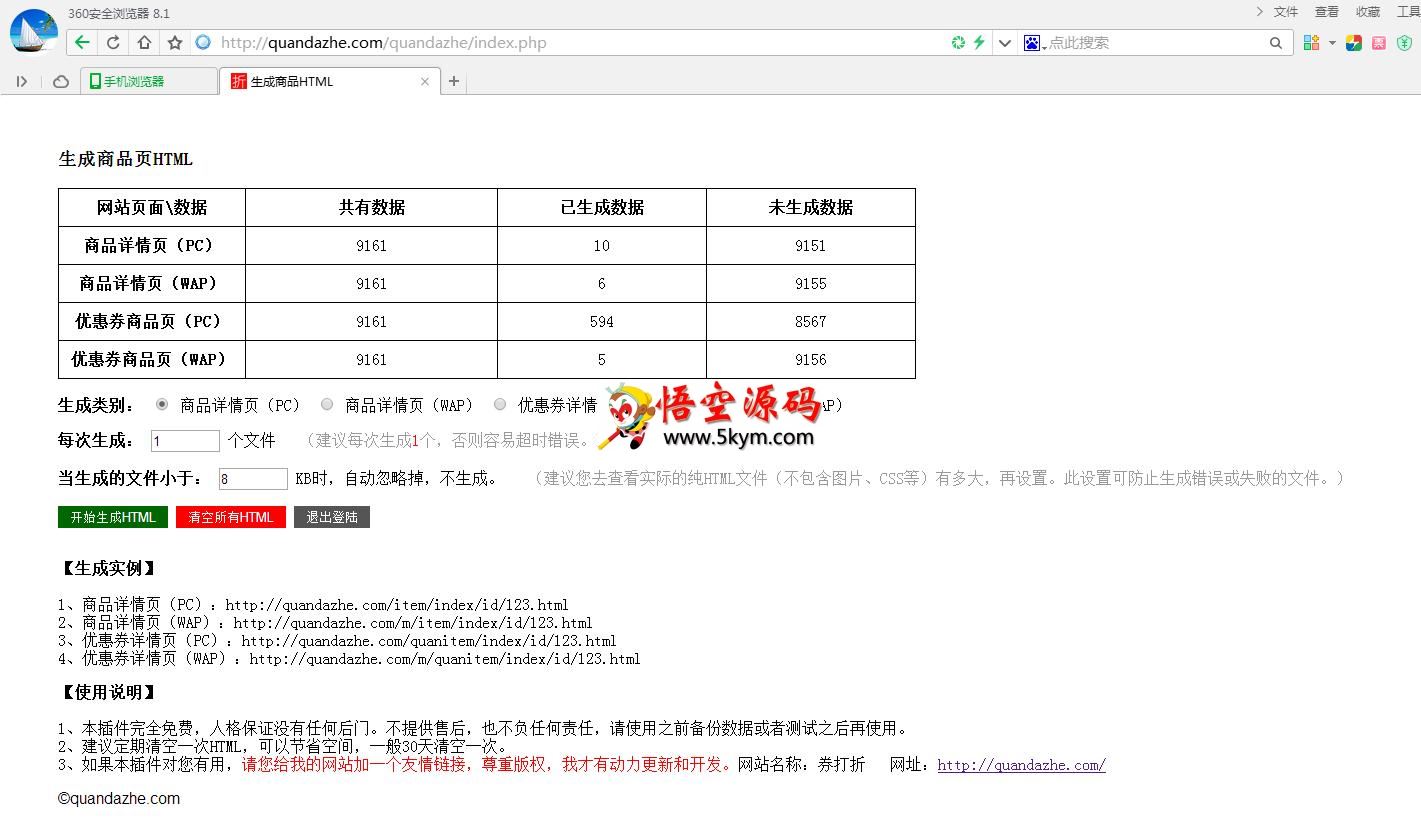This screenshot has width=1421, height=833.
Task: Select 优惠券详情 radio option
Action: pos(500,405)
